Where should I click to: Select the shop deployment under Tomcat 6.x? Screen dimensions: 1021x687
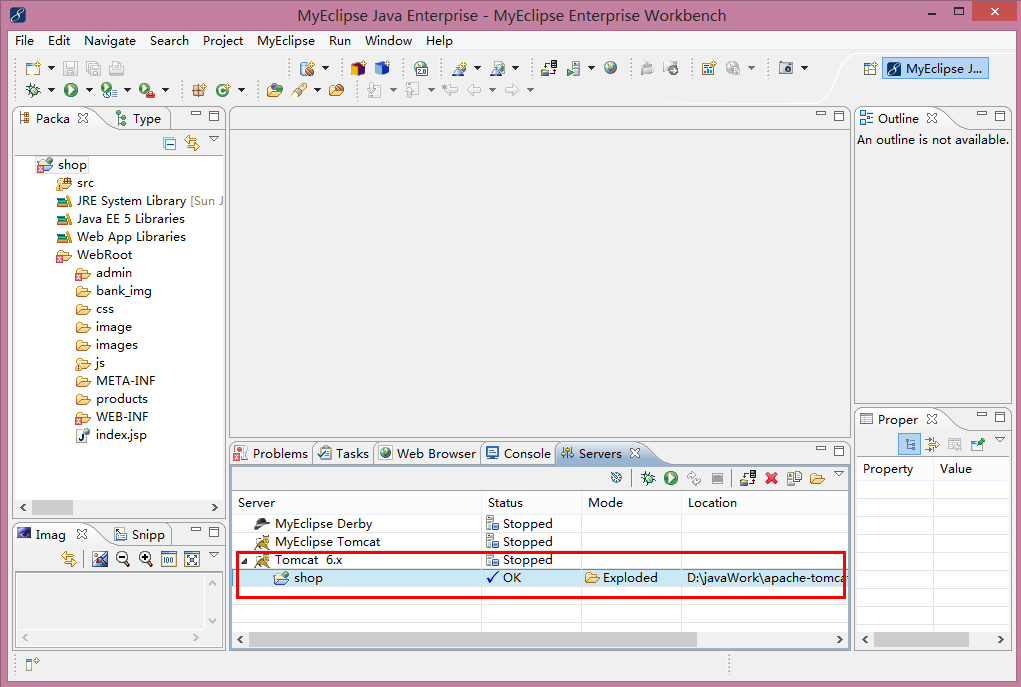[x=540, y=578]
